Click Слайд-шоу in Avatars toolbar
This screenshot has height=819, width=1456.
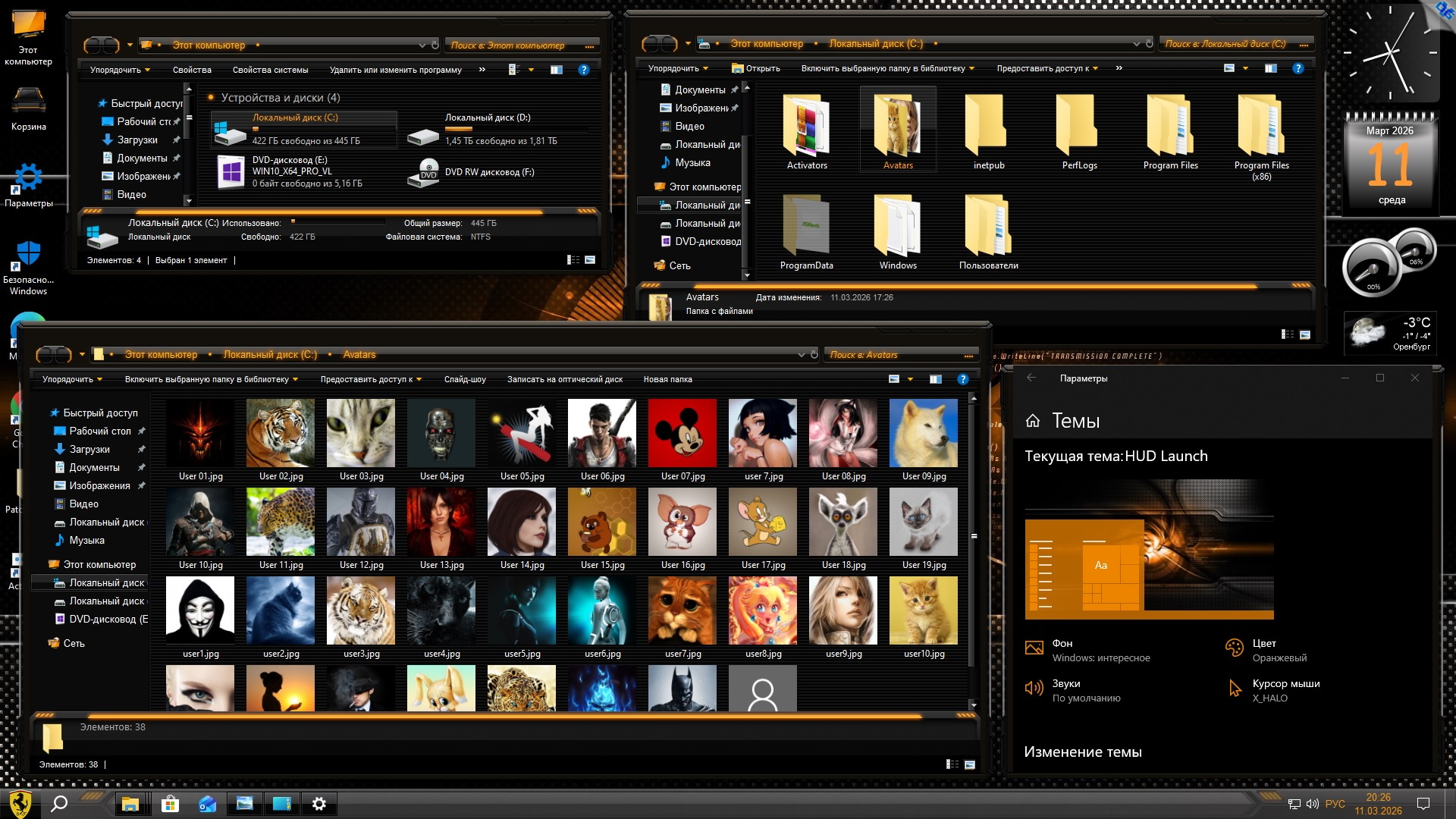465,379
